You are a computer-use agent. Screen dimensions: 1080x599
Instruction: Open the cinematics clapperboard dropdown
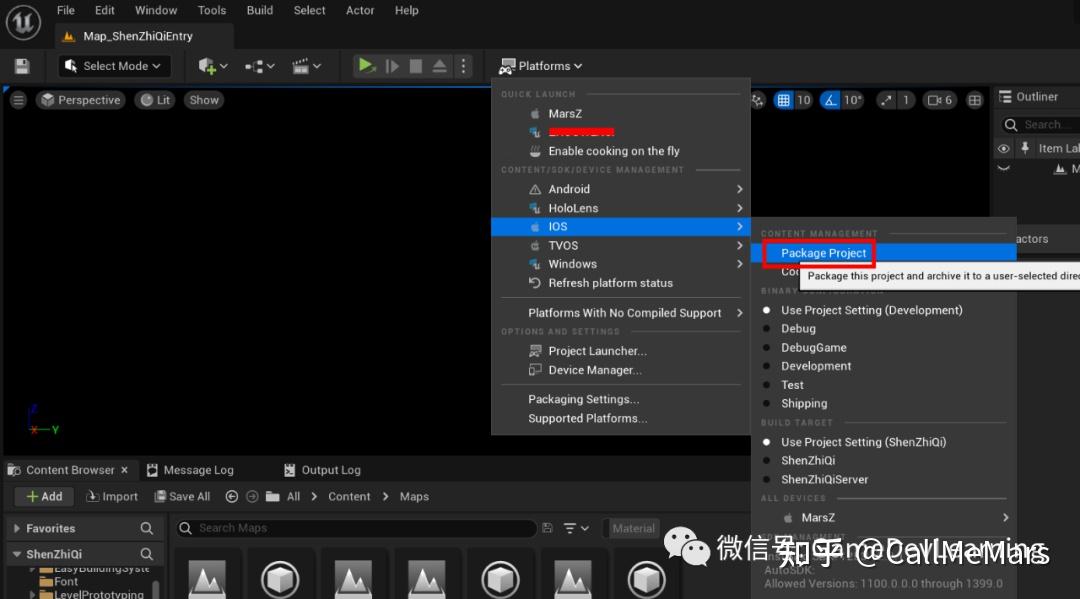(306, 66)
